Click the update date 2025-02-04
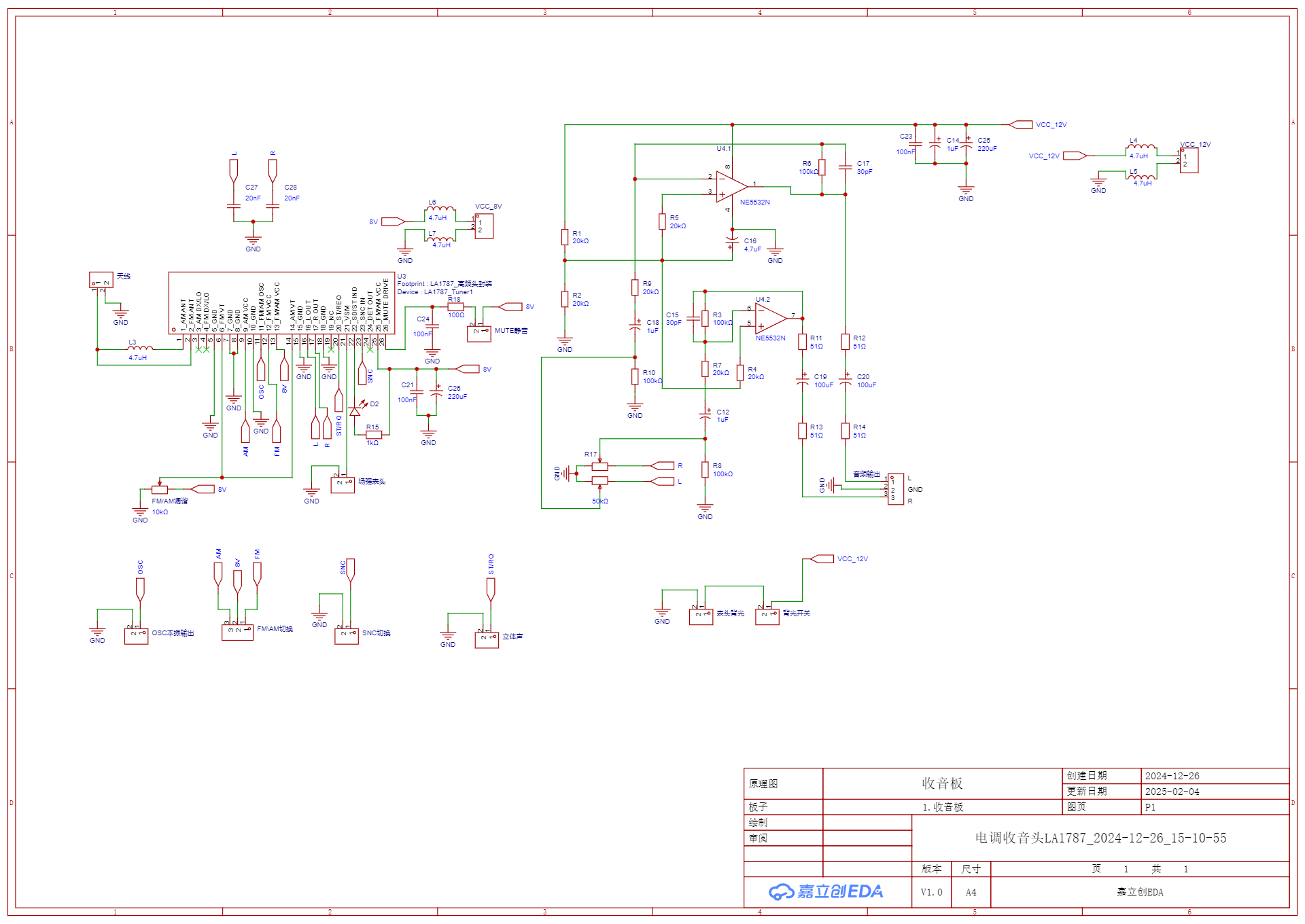 point(1172,792)
